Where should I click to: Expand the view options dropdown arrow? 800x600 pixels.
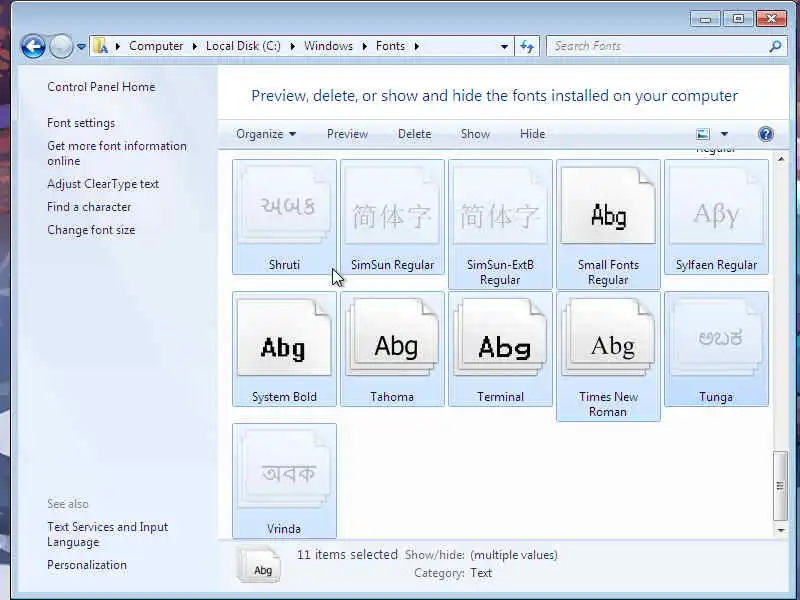(x=724, y=134)
